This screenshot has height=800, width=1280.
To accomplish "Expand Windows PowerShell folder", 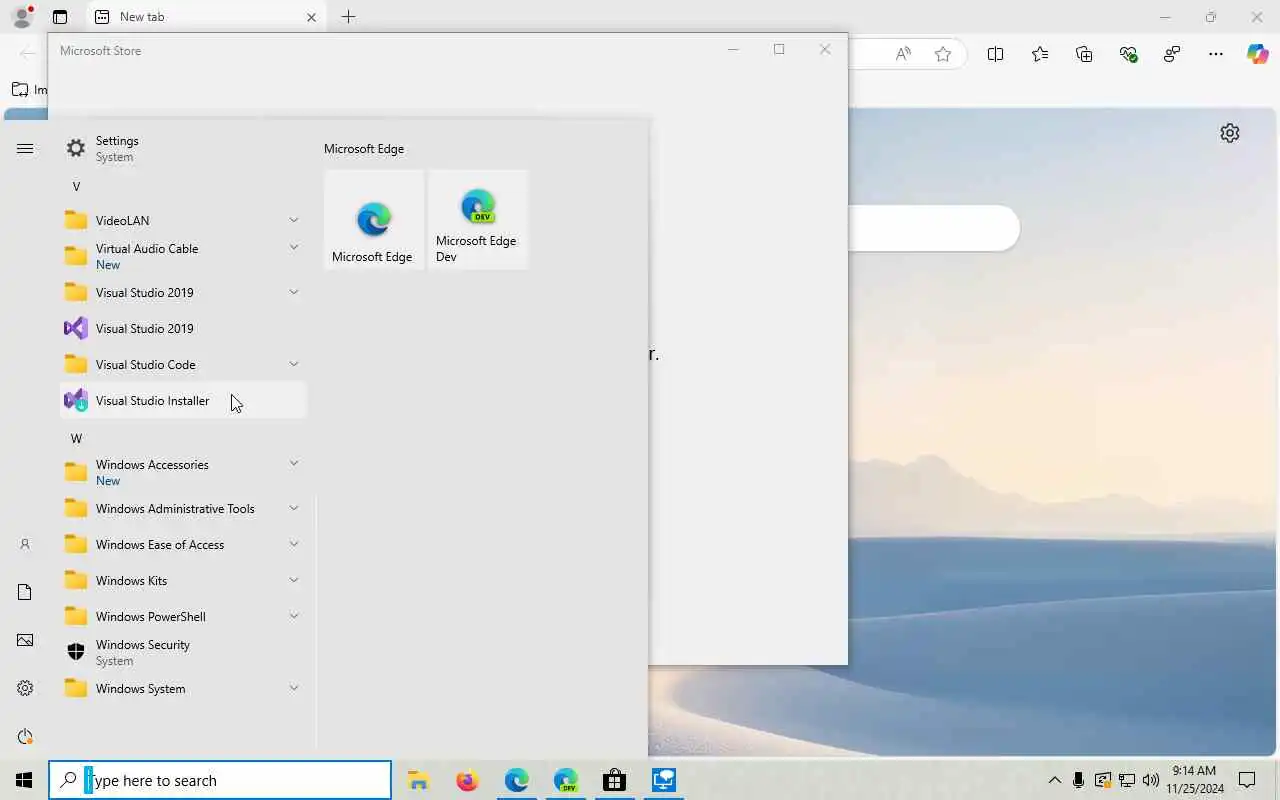I will coord(294,616).
